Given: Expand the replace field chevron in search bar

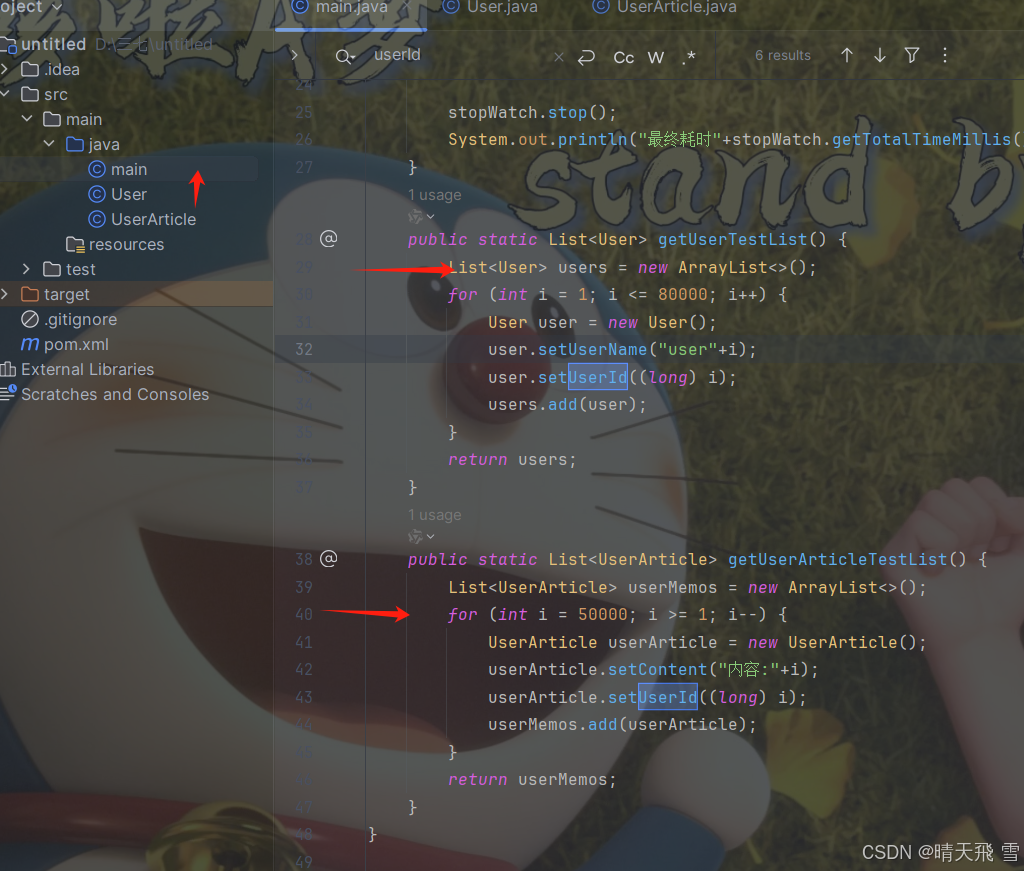Looking at the screenshot, I should pyautogui.click(x=294, y=55).
